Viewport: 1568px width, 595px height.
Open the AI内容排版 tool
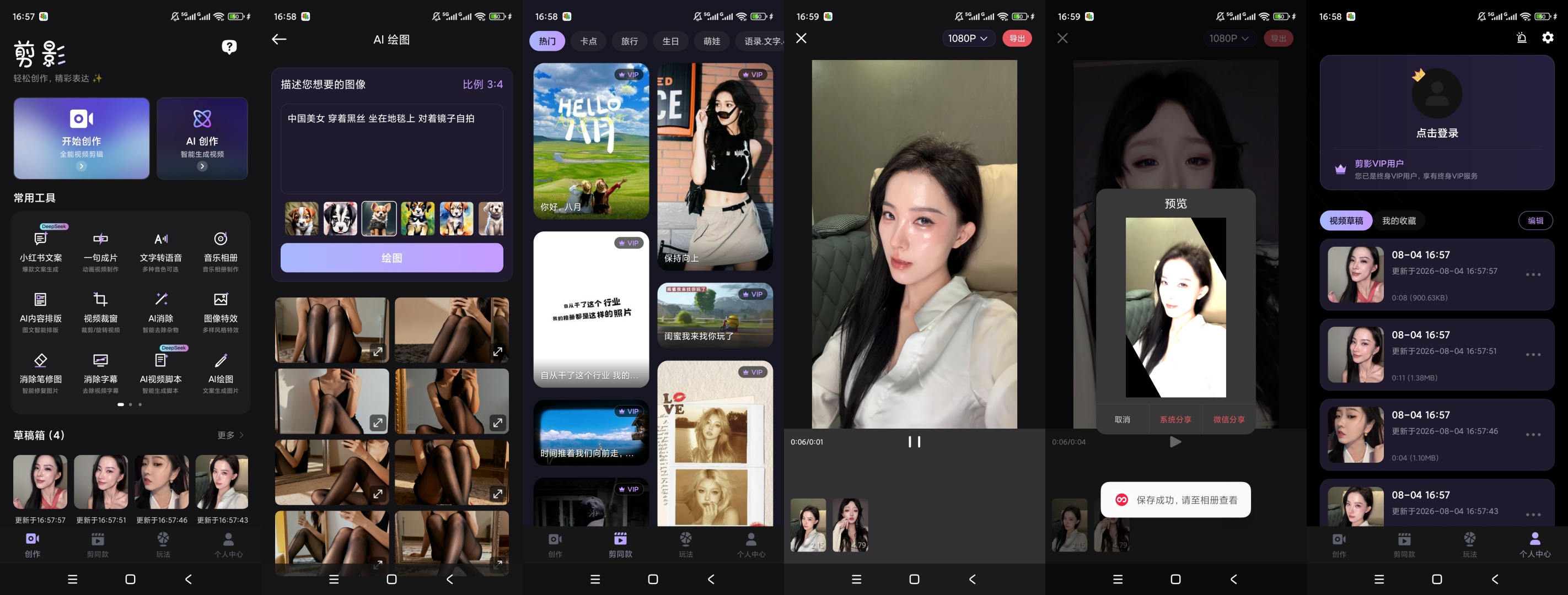coord(41,313)
